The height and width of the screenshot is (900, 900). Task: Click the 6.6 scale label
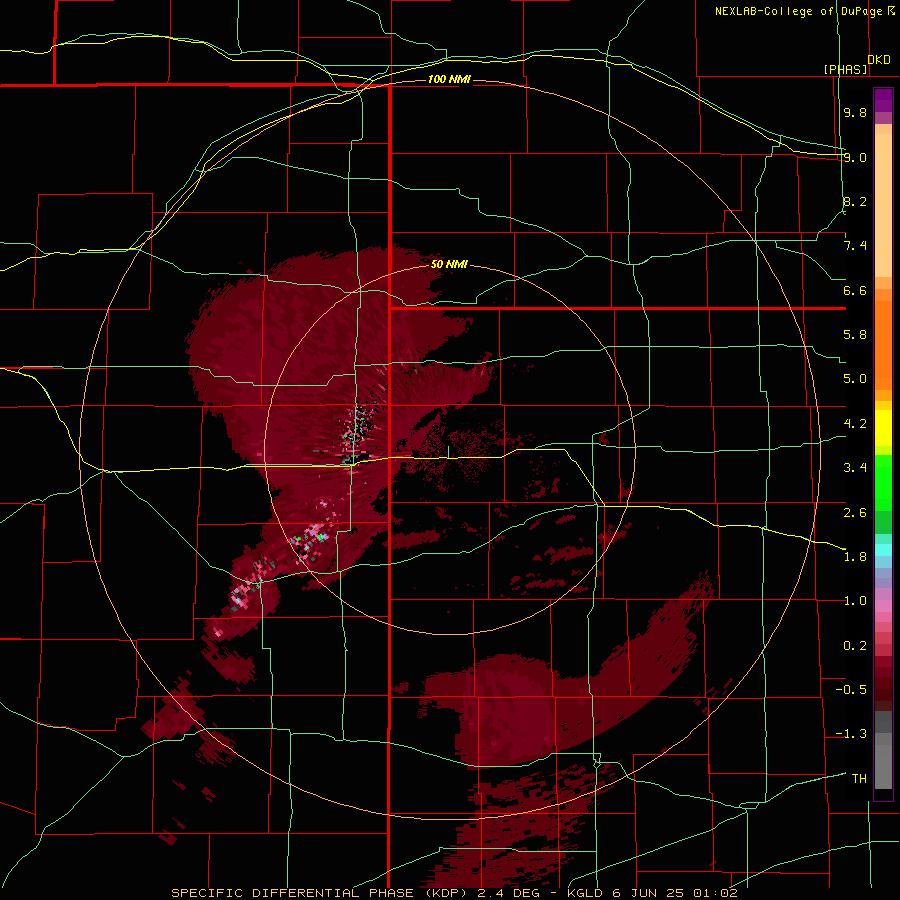855,290
